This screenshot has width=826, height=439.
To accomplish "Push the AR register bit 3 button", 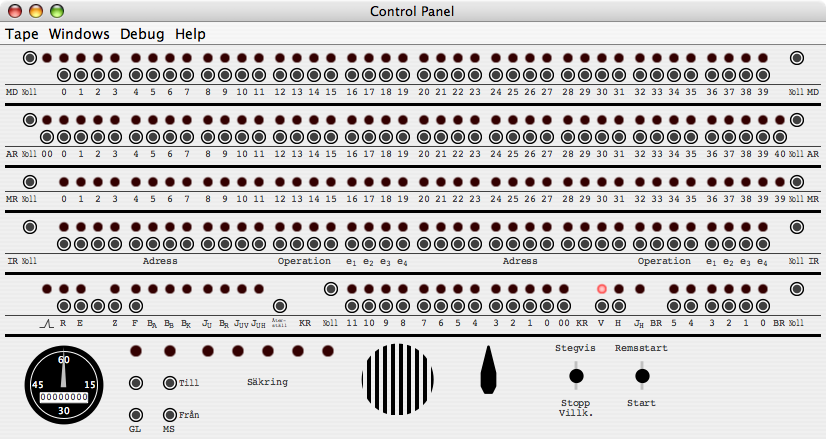I will click(115, 138).
